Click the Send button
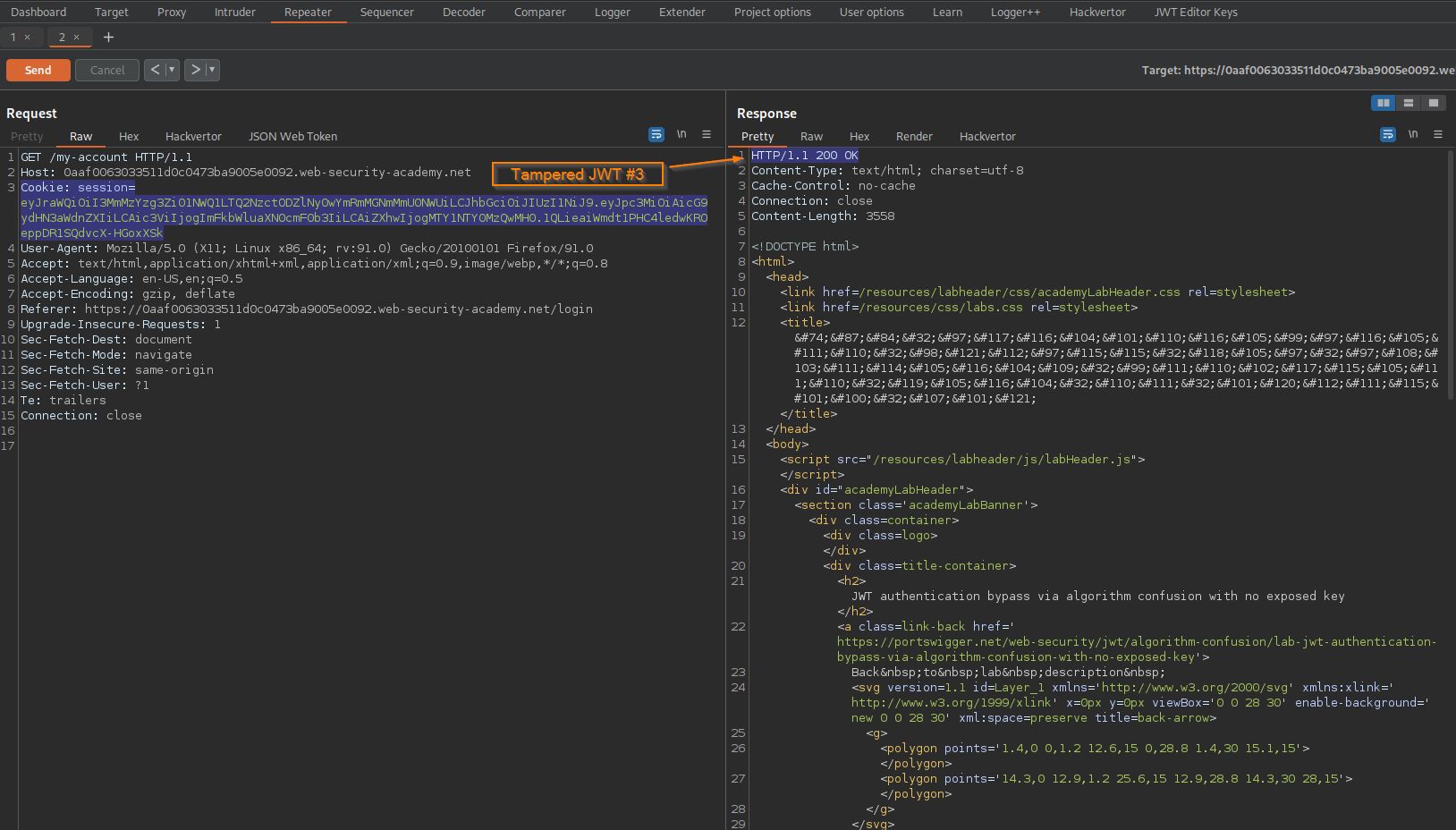The height and width of the screenshot is (830, 1456). (38, 70)
